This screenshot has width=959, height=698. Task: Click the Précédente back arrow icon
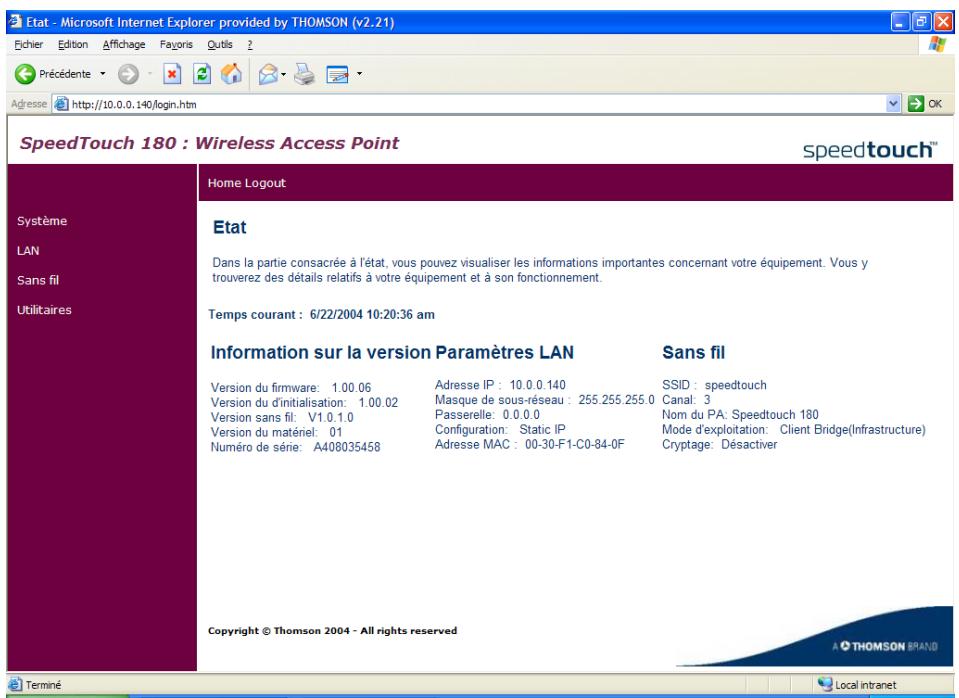pyautogui.click(x=25, y=74)
